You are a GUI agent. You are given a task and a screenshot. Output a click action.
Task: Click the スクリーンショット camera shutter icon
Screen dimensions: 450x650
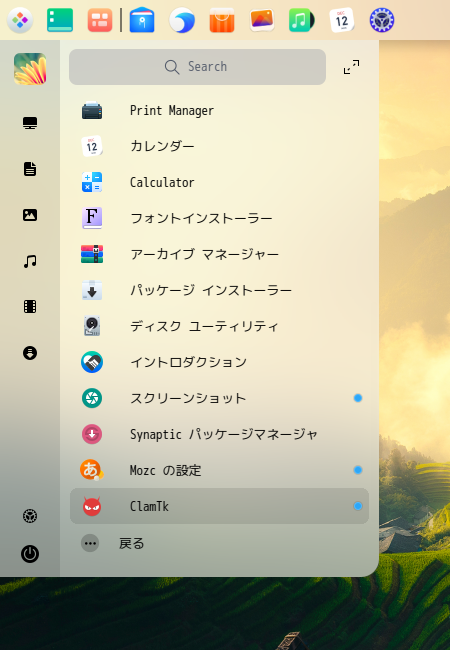click(x=92, y=398)
